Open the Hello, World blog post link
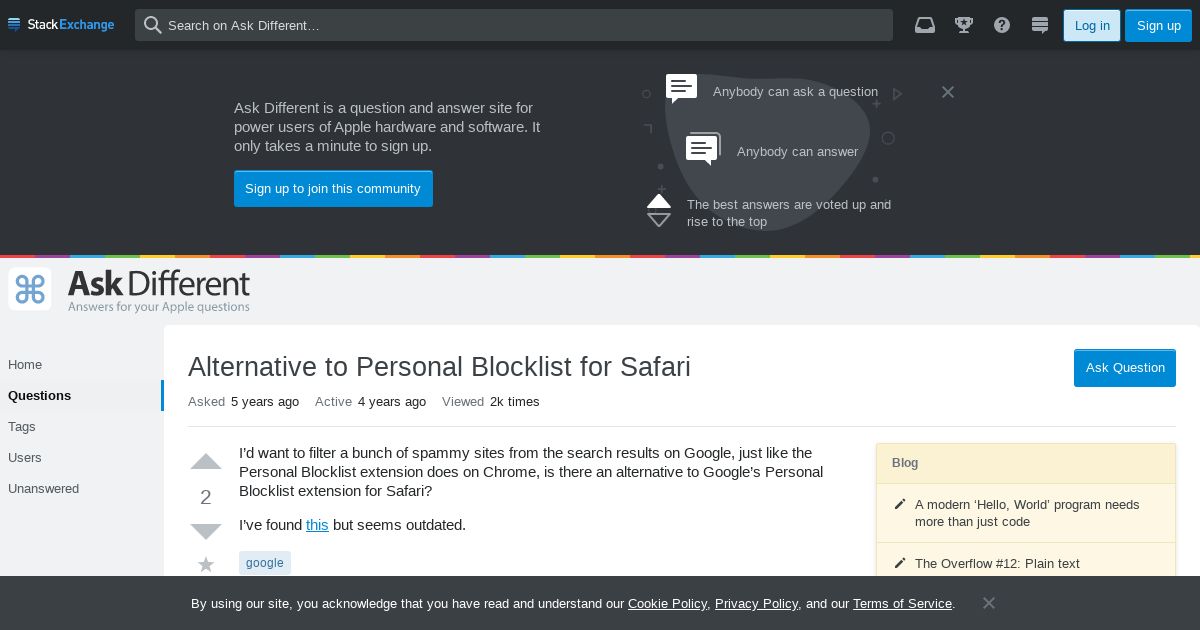Image resolution: width=1200 pixels, height=630 pixels. [x=1027, y=513]
